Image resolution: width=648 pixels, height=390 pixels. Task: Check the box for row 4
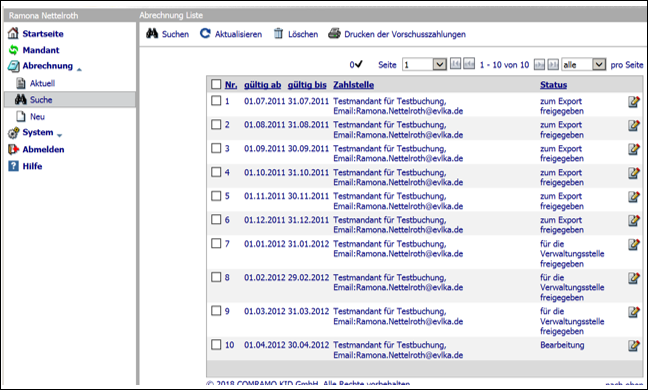[x=216, y=172]
